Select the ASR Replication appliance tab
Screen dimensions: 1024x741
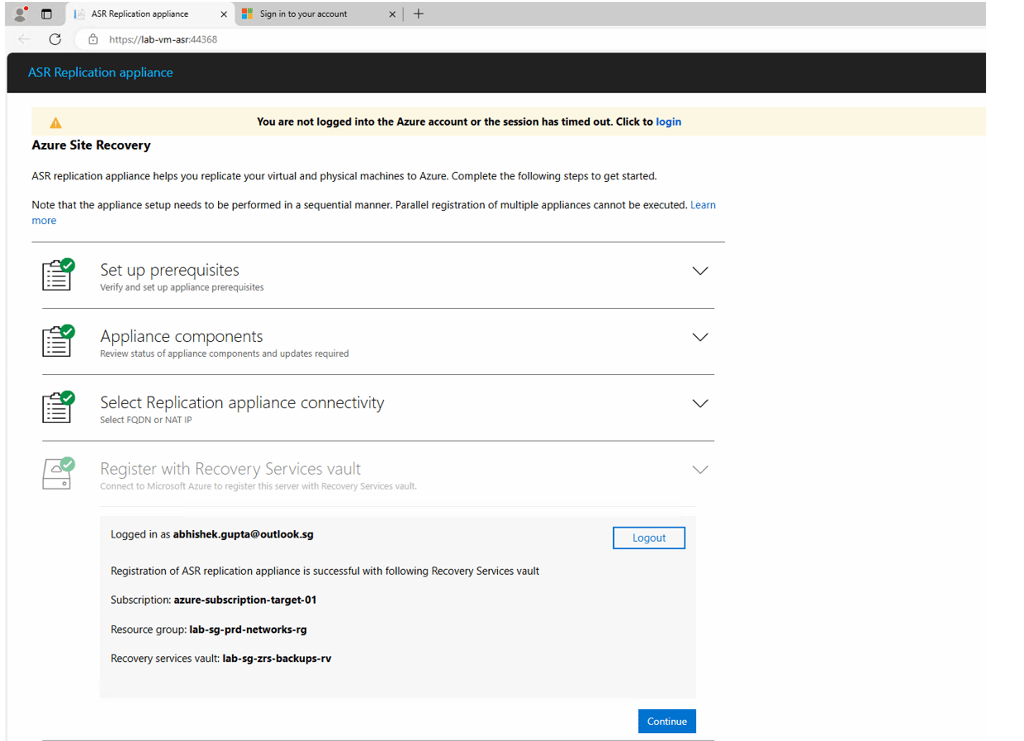151,14
